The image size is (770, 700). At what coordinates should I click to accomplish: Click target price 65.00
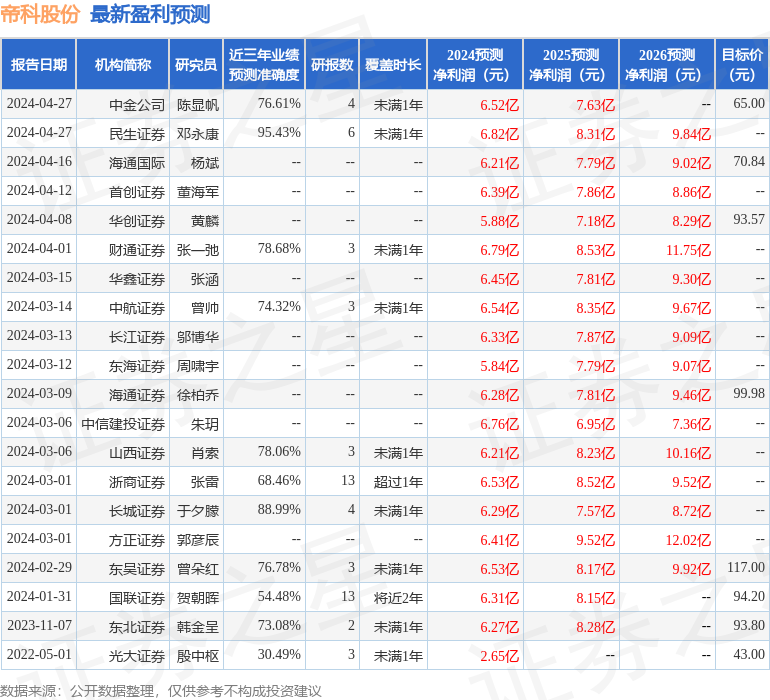tap(749, 103)
